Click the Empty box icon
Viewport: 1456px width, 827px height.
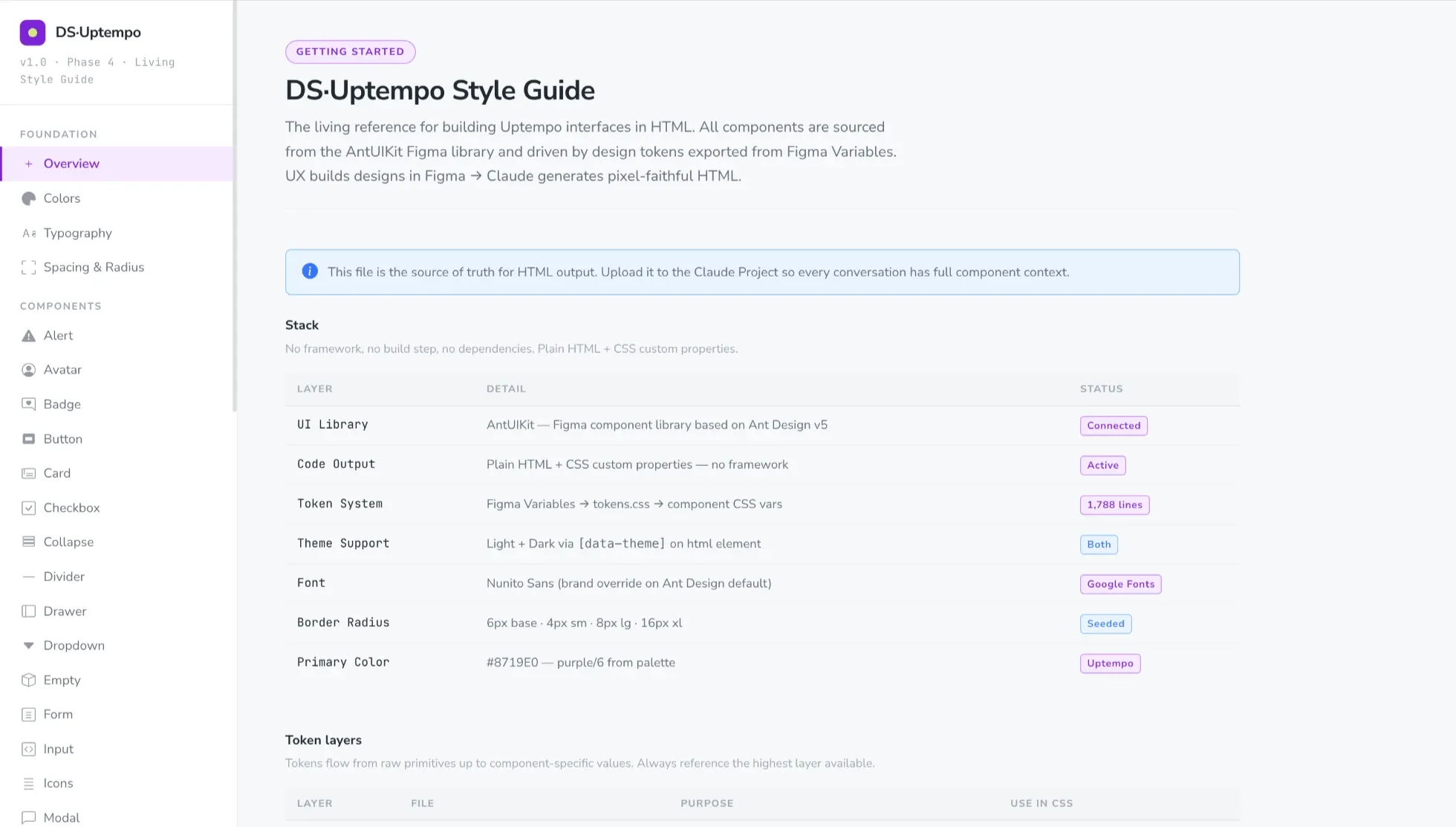[x=28, y=680]
